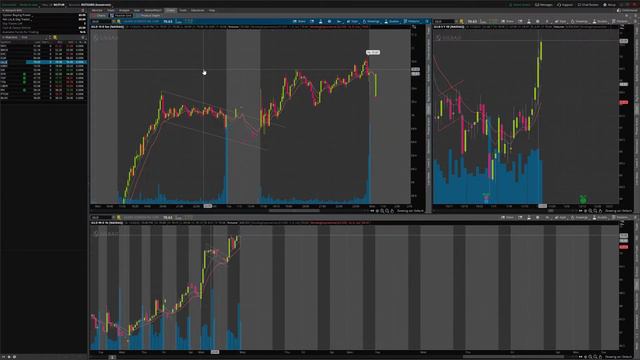
Task: Open Drawing set Default selector below top-left chart
Action: tap(410, 211)
